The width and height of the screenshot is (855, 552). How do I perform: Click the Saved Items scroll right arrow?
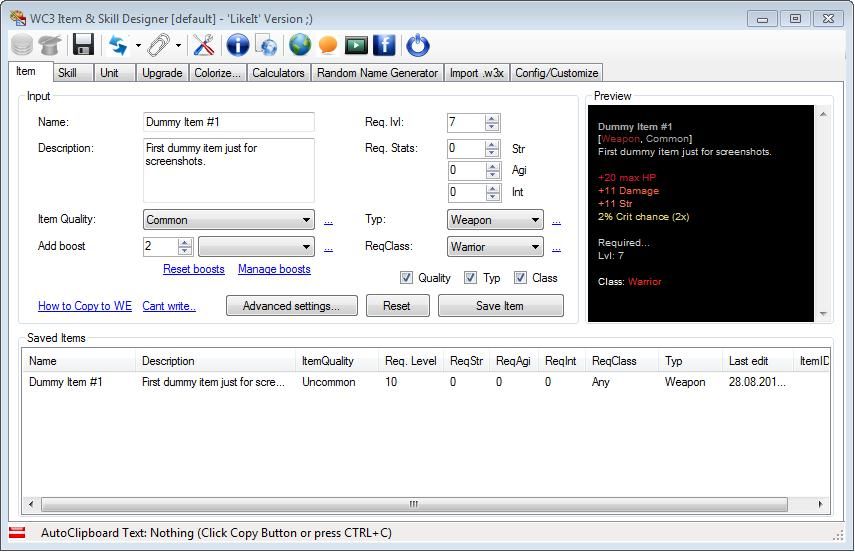(820, 504)
